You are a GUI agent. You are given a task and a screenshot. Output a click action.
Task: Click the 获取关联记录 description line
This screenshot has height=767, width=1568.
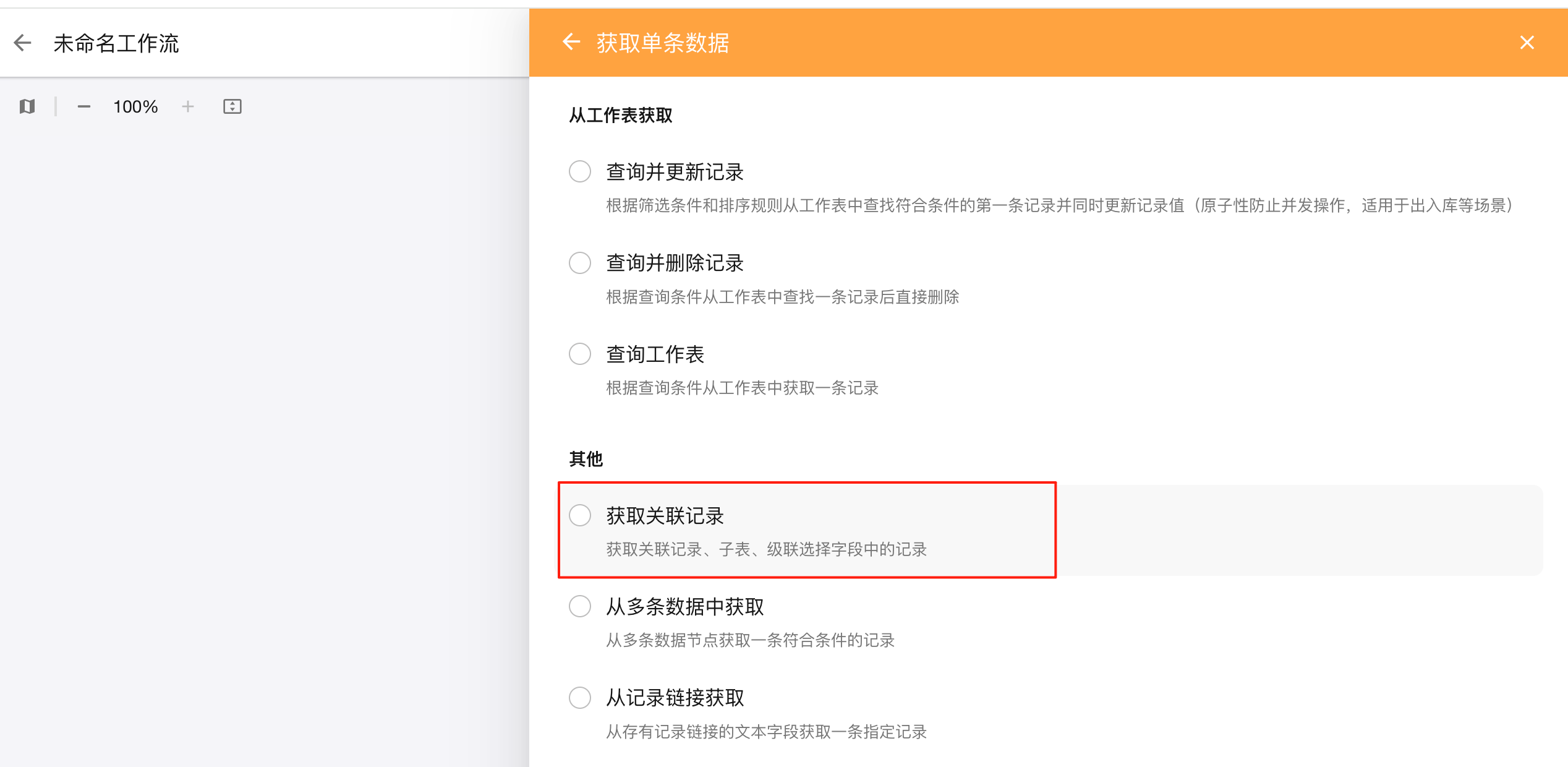tap(766, 549)
